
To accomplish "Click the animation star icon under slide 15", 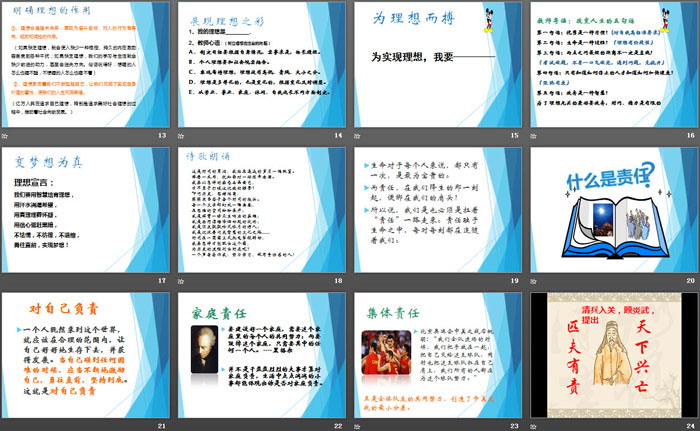I will (357, 136).
